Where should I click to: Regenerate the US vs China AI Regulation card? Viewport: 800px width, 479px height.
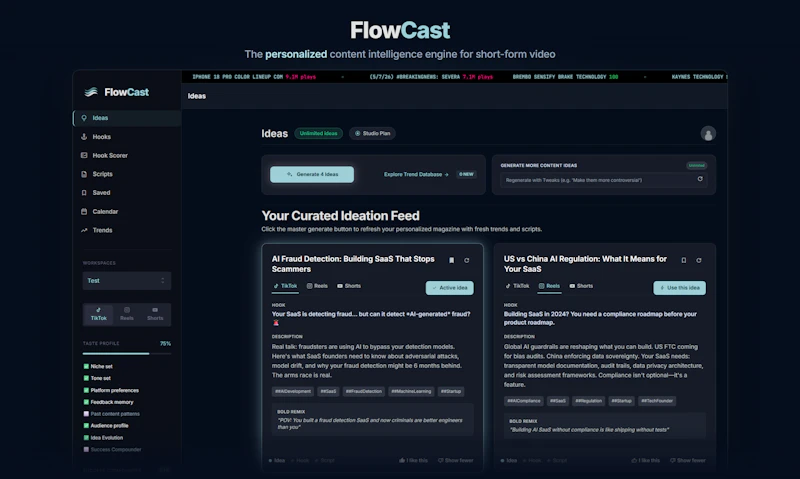(x=698, y=260)
